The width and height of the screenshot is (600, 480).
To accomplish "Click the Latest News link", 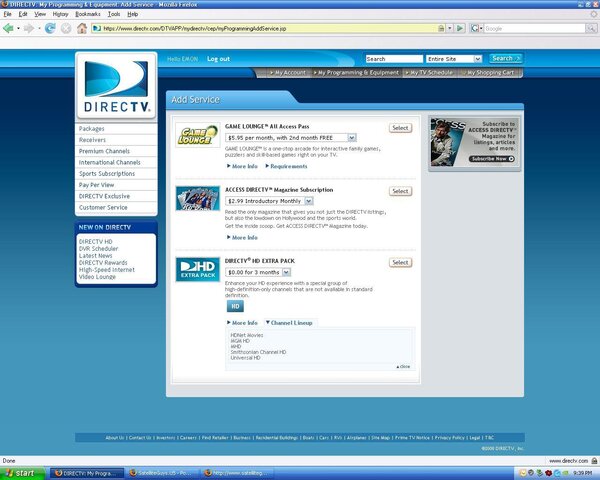I will 96,256.
